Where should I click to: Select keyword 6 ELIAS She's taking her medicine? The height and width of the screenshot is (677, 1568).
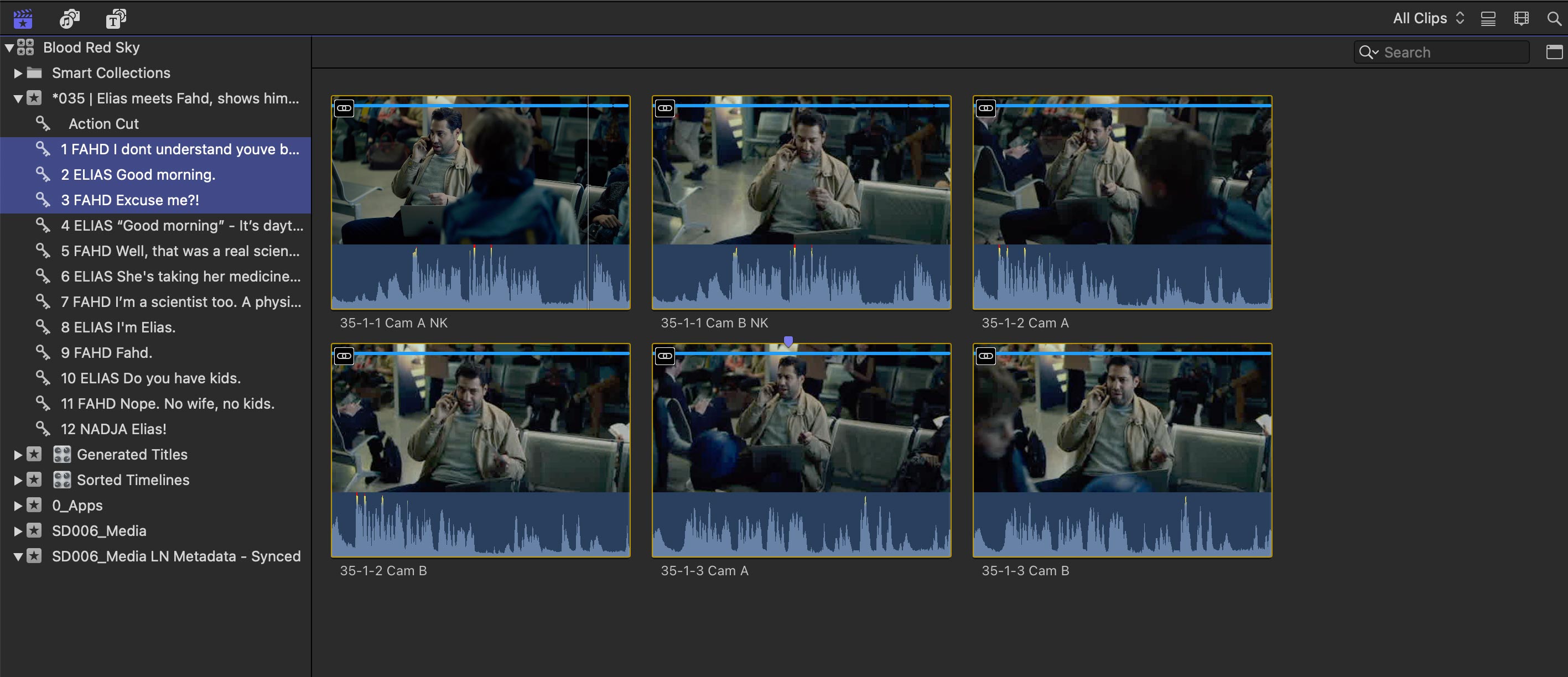coord(155,277)
